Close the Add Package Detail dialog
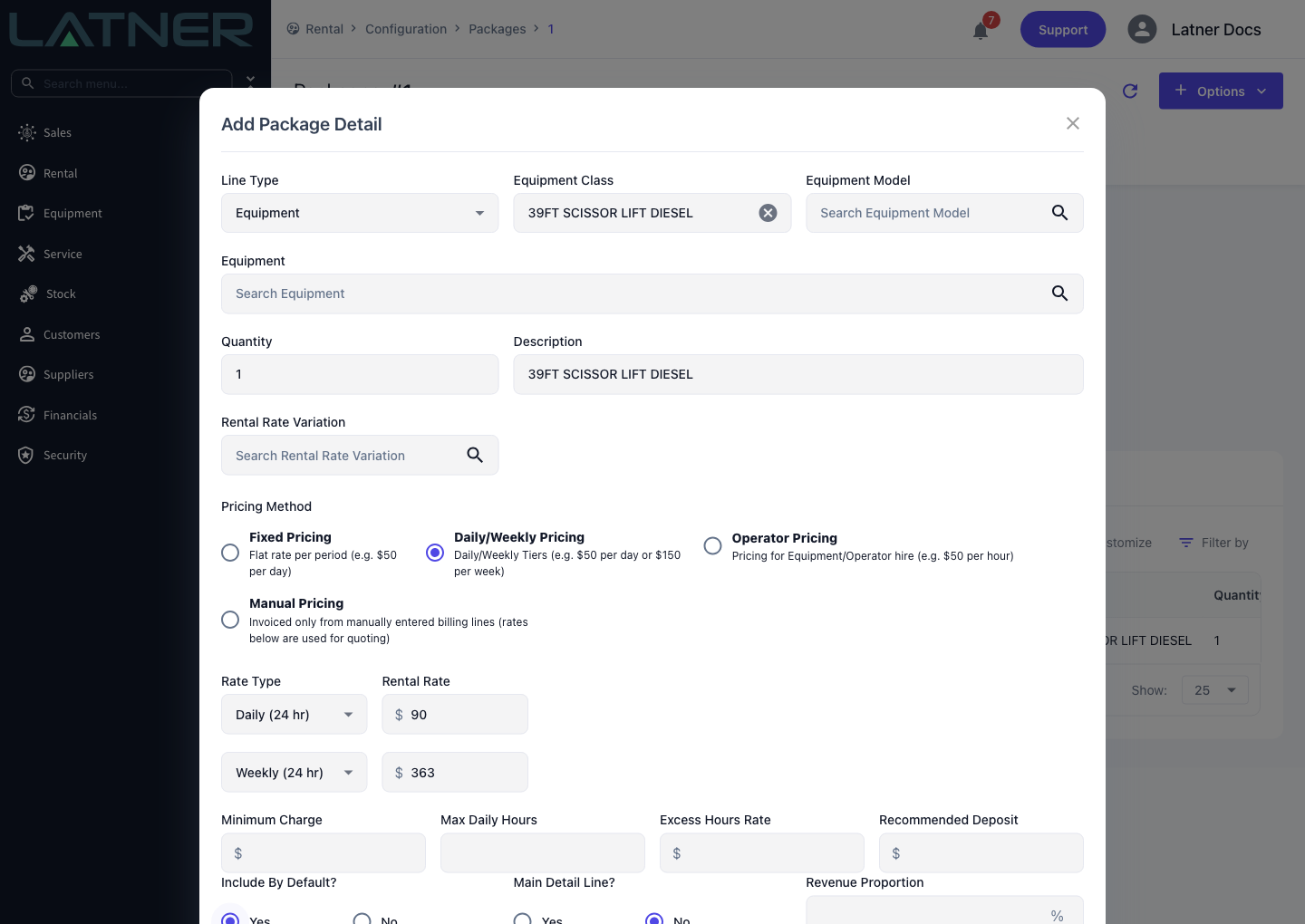The image size is (1305, 924). pyautogui.click(x=1073, y=123)
